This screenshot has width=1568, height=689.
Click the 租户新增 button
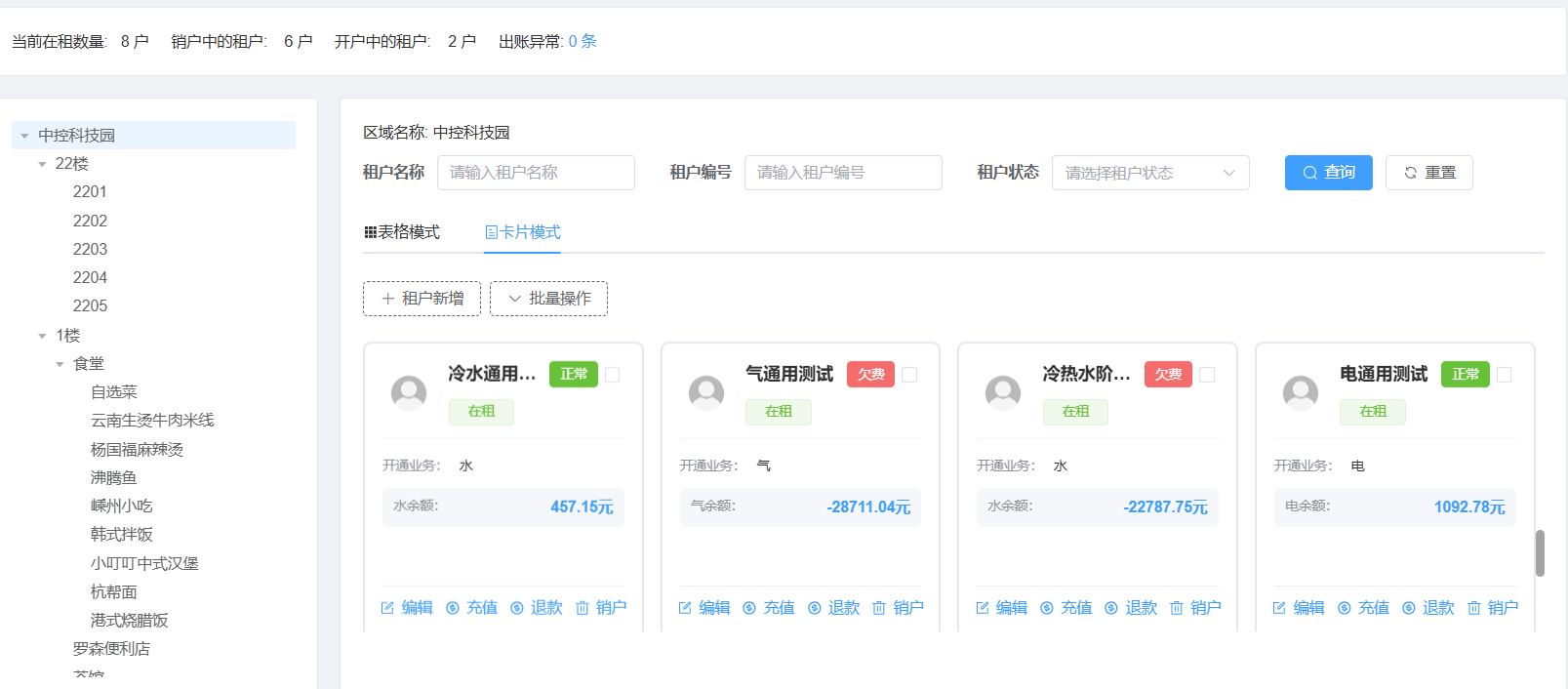[422, 299]
